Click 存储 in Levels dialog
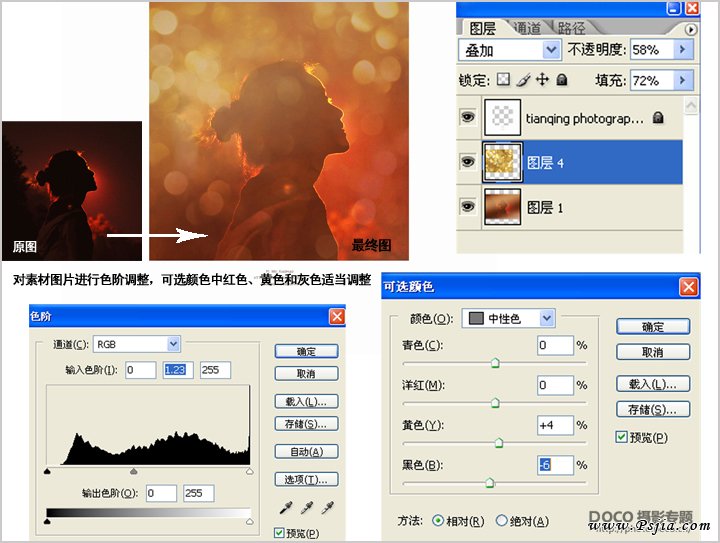Viewport: 720px width, 543px height. tap(306, 424)
